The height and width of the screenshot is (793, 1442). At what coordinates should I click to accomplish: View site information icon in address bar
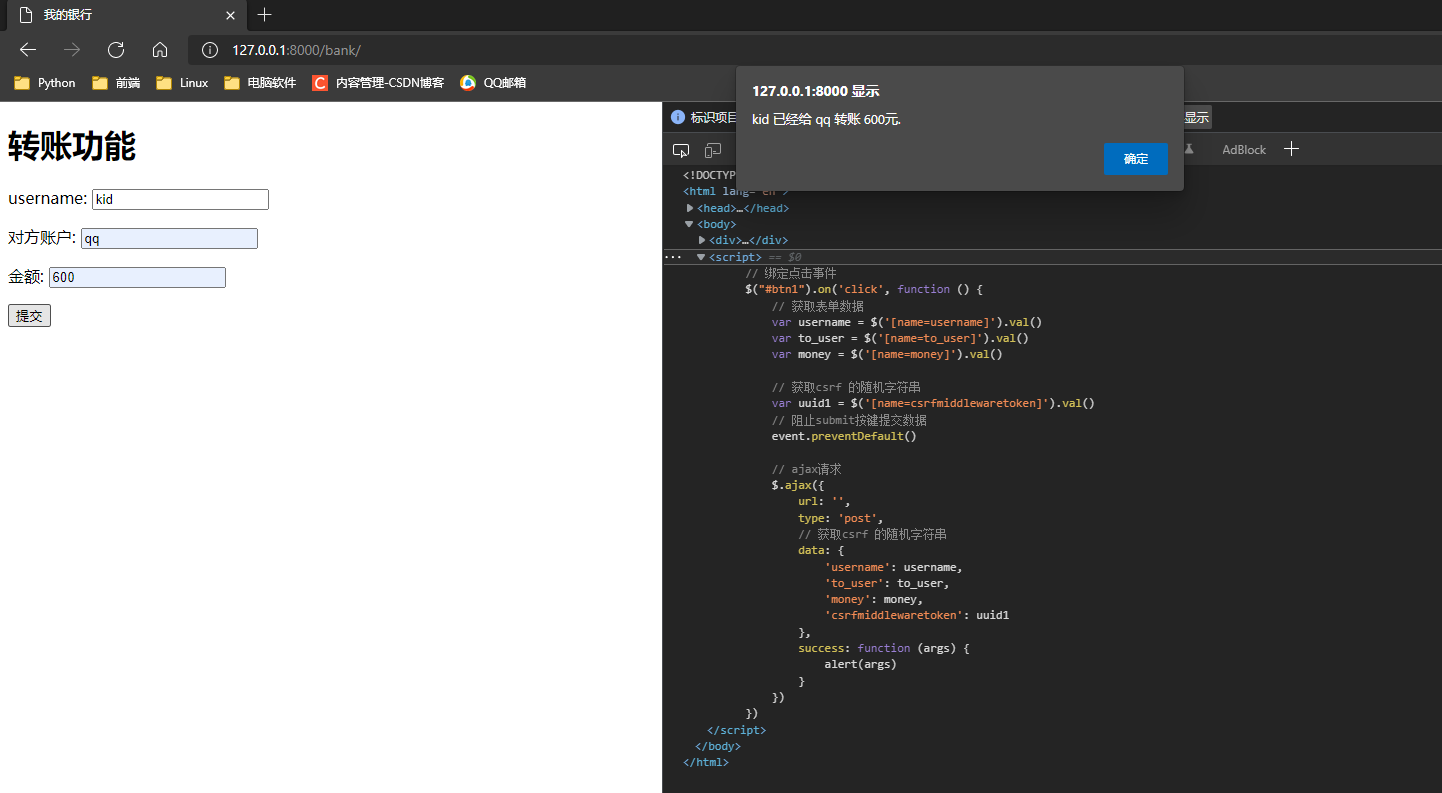210,50
